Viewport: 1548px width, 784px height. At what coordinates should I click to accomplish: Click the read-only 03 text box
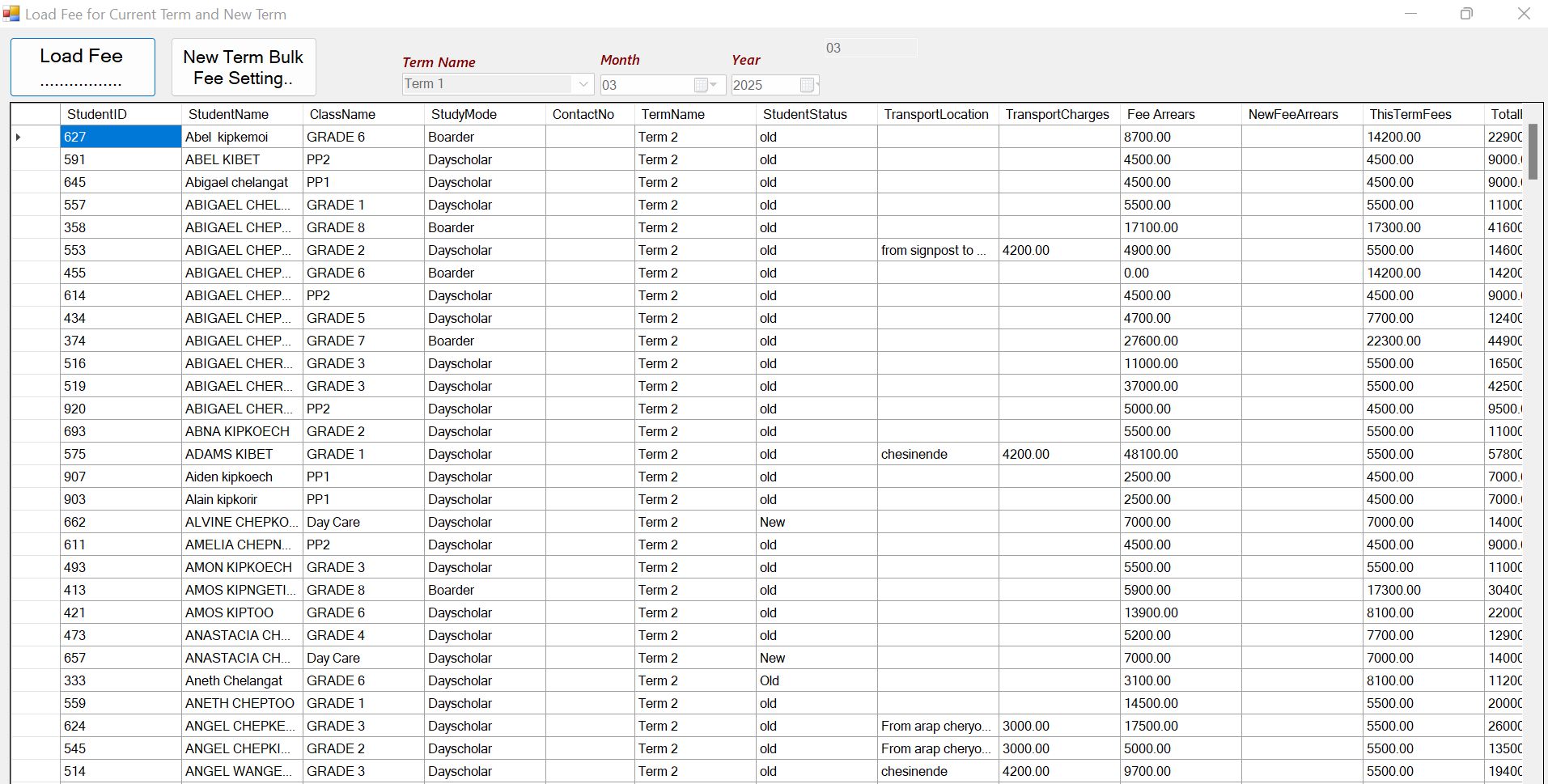(x=870, y=48)
